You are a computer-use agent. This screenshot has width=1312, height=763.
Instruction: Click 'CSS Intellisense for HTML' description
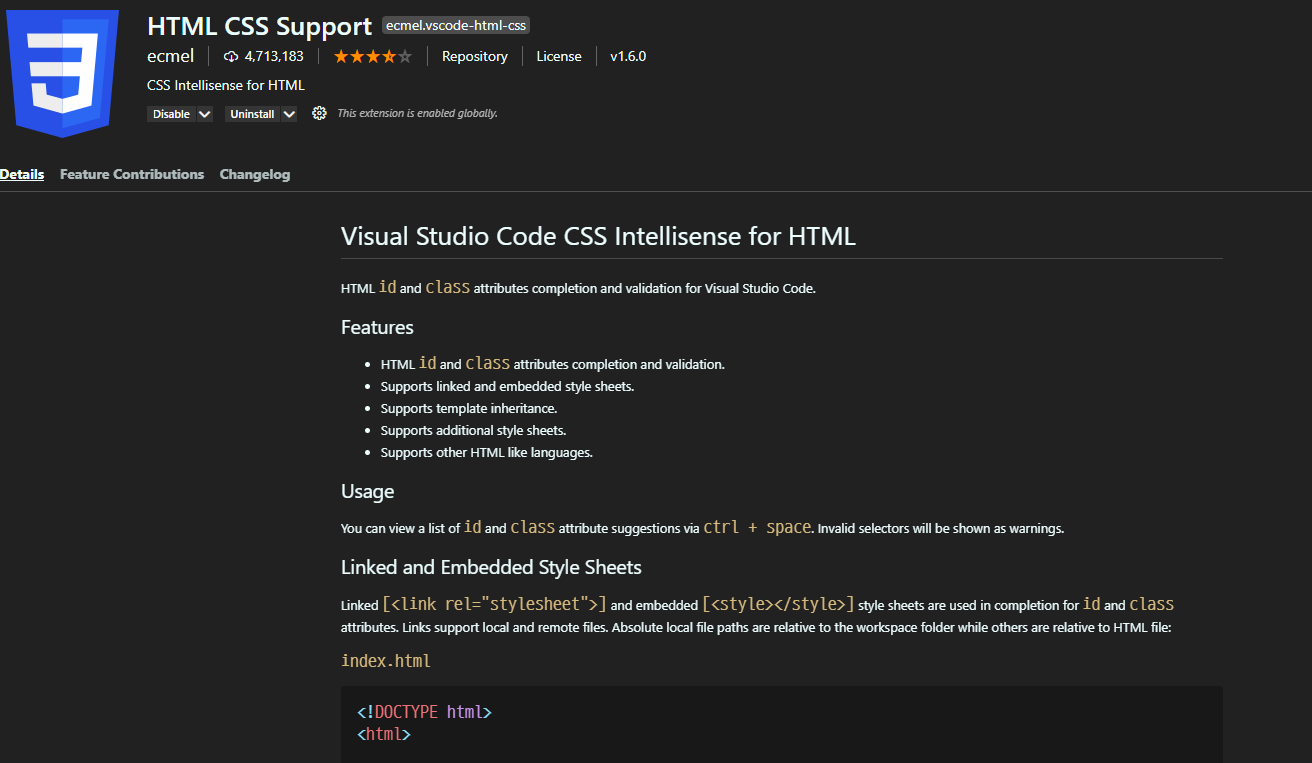pyautogui.click(x=226, y=85)
